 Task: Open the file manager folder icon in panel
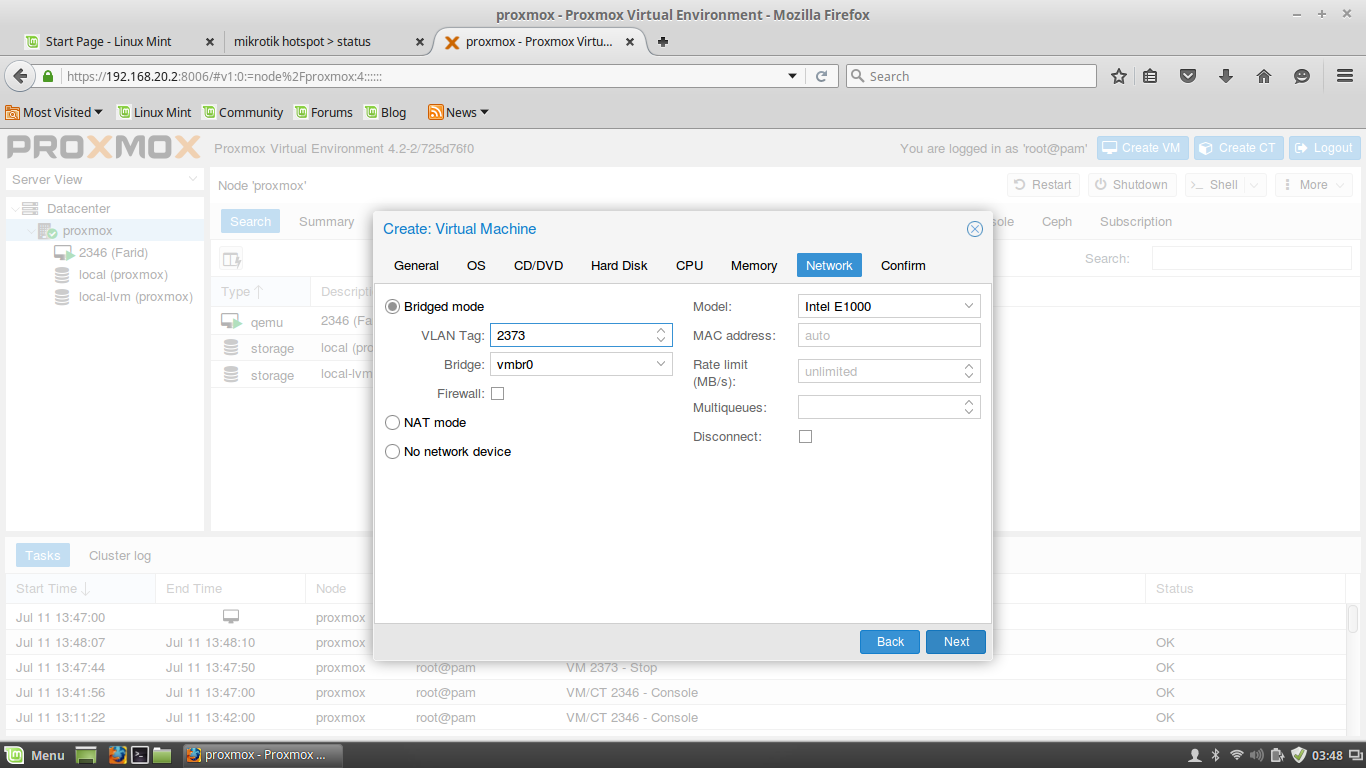click(162, 755)
